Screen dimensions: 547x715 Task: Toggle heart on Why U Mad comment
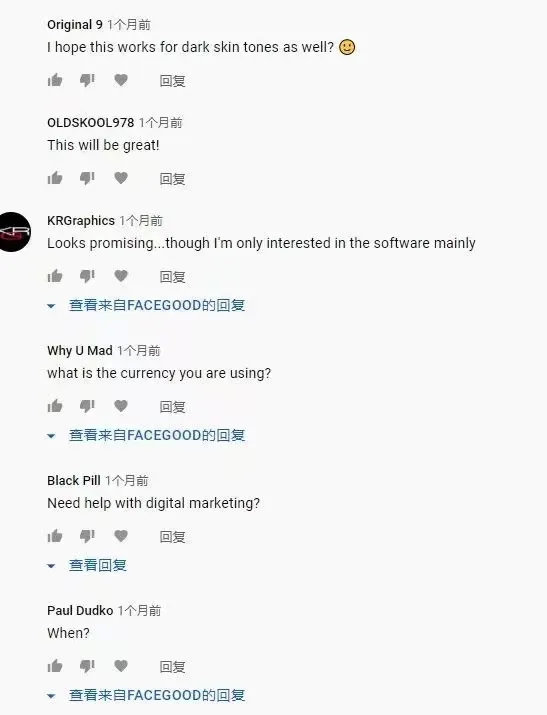coord(121,406)
